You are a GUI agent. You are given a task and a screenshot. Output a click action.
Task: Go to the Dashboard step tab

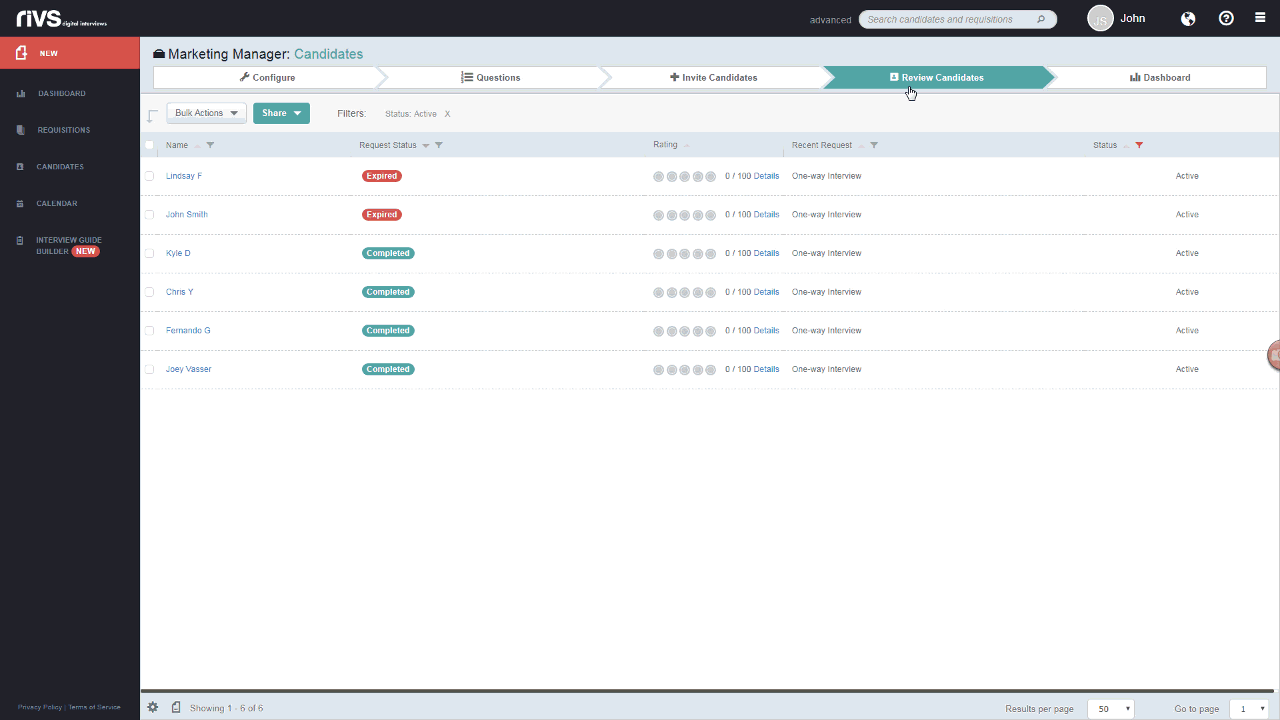tap(1160, 77)
